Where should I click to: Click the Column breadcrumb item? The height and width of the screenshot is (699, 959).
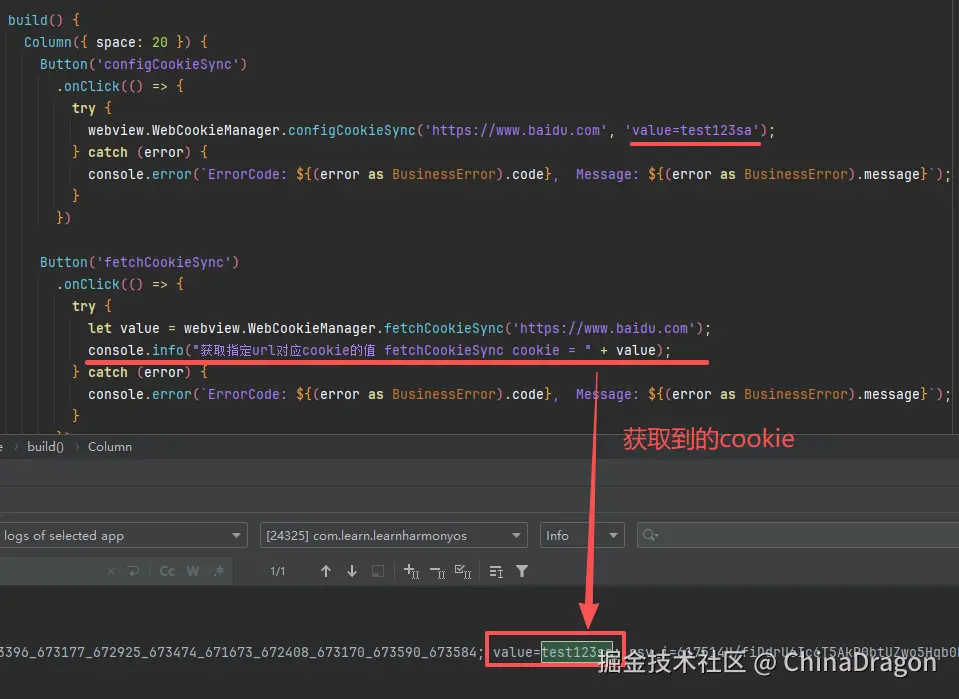point(109,446)
